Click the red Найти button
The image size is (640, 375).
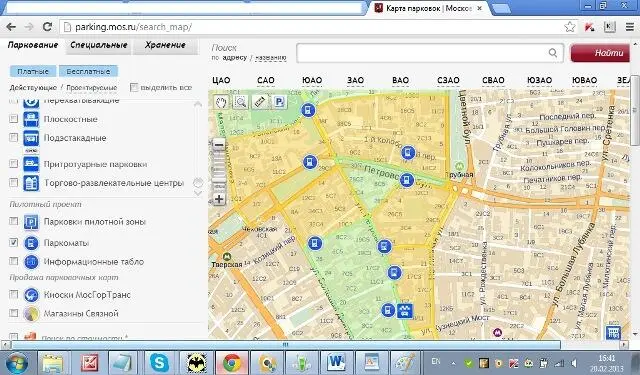[600, 53]
